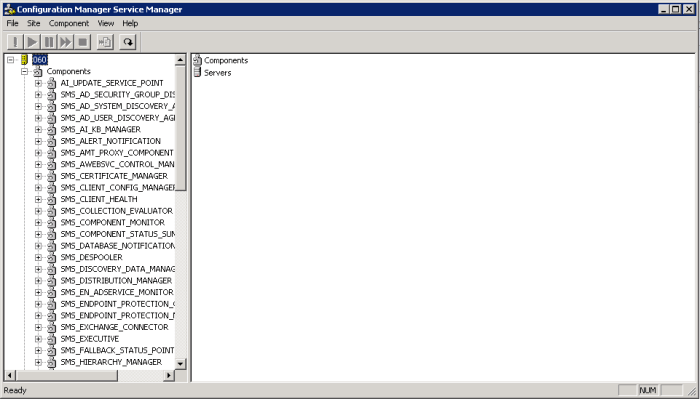700x399 pixels.
Task: Expand SMS_ALERT_NOTIFICATION node
Action: [38, 141]
